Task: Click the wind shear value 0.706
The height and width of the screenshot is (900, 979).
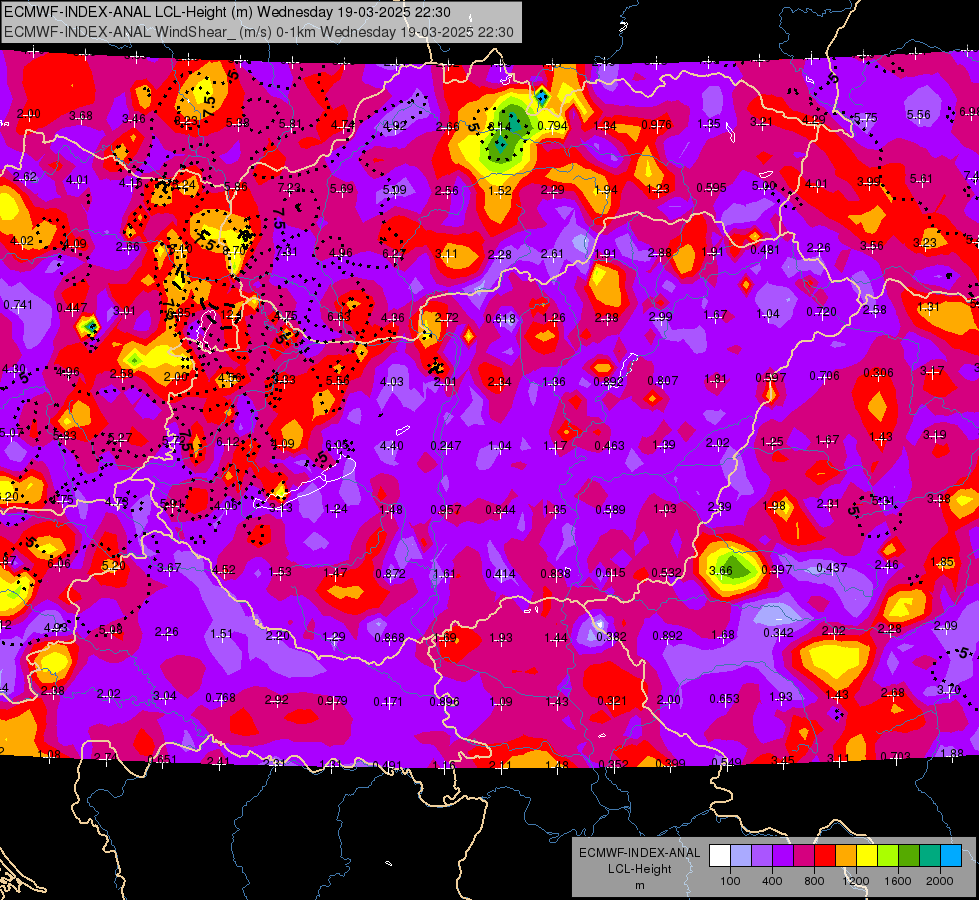Action: coord(824,375)
